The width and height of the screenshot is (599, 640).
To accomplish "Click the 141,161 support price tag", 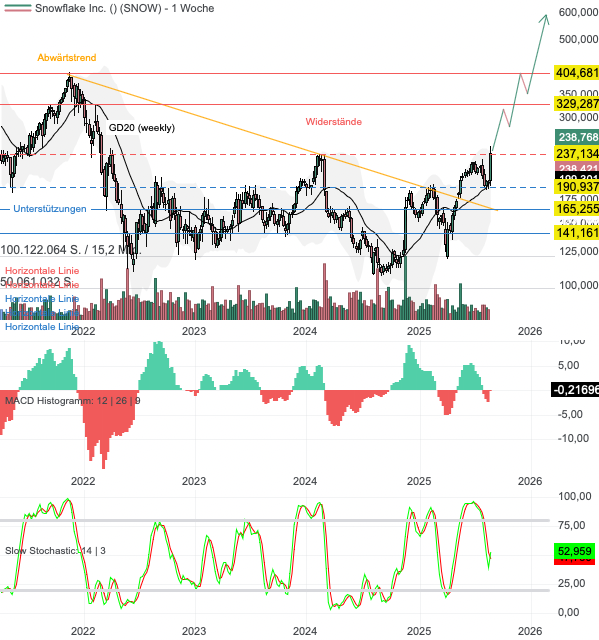I will (577, 233).
